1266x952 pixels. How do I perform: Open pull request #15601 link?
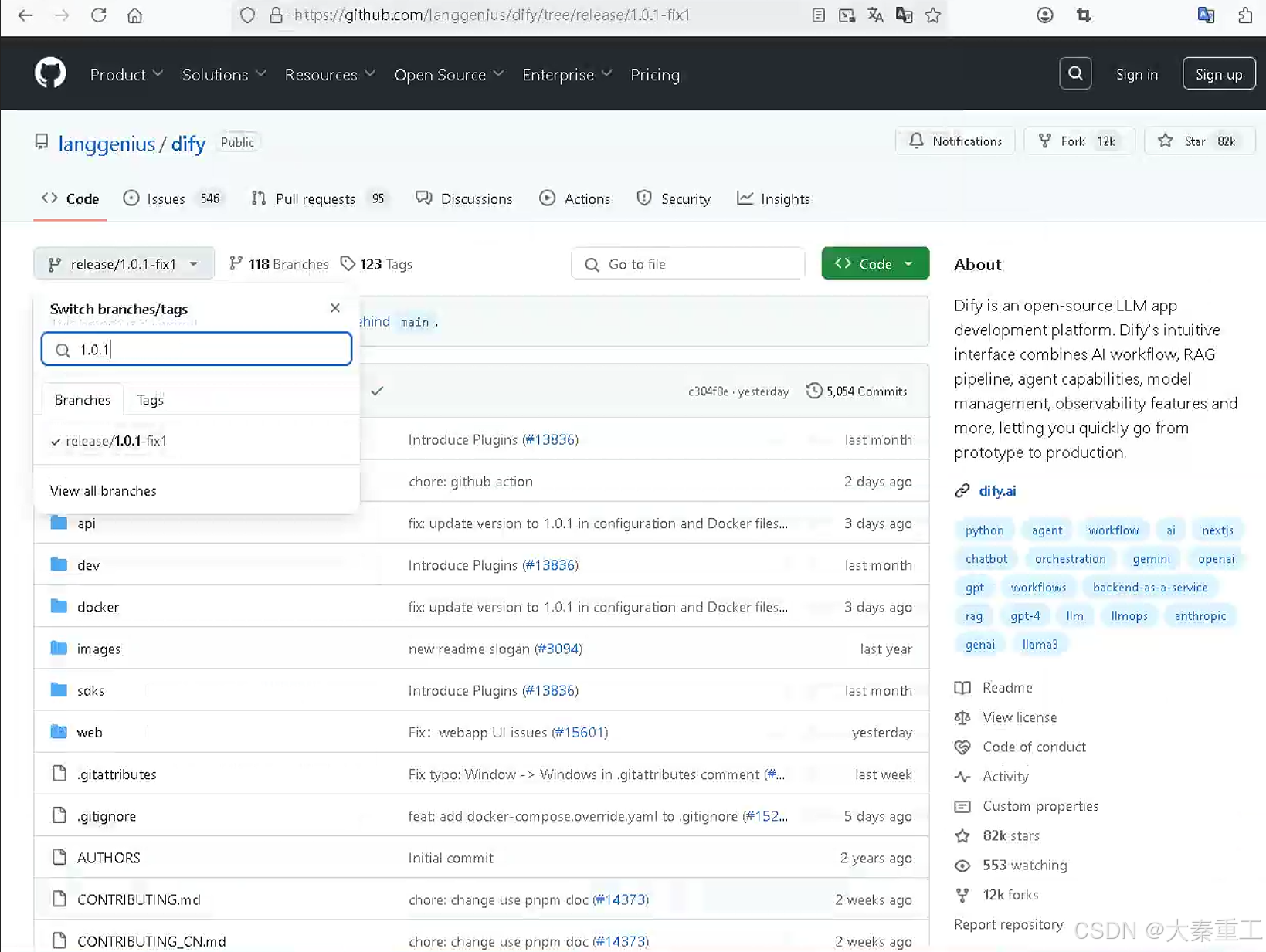coord(579,732)
